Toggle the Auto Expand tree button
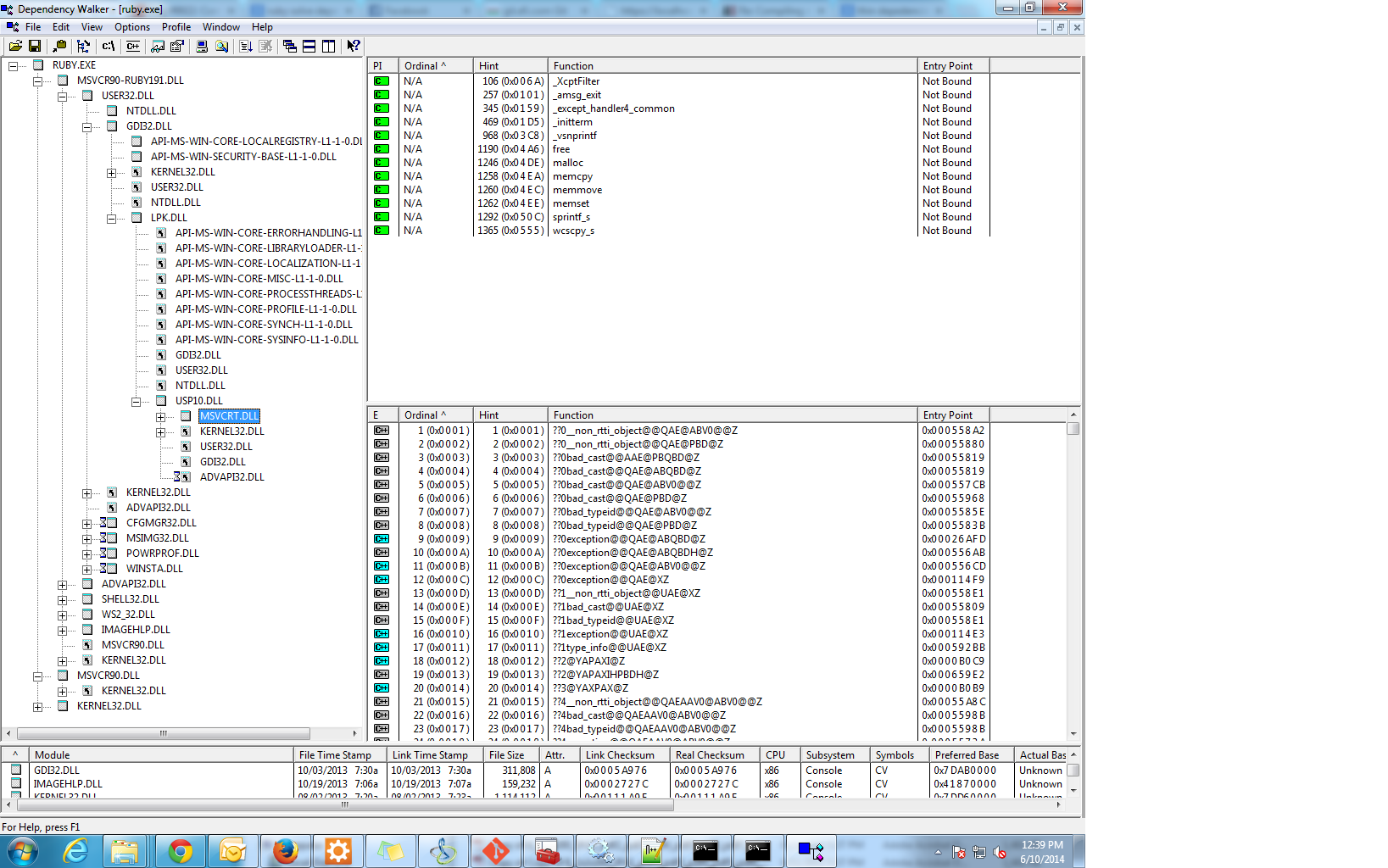 [x=83, y=46]
